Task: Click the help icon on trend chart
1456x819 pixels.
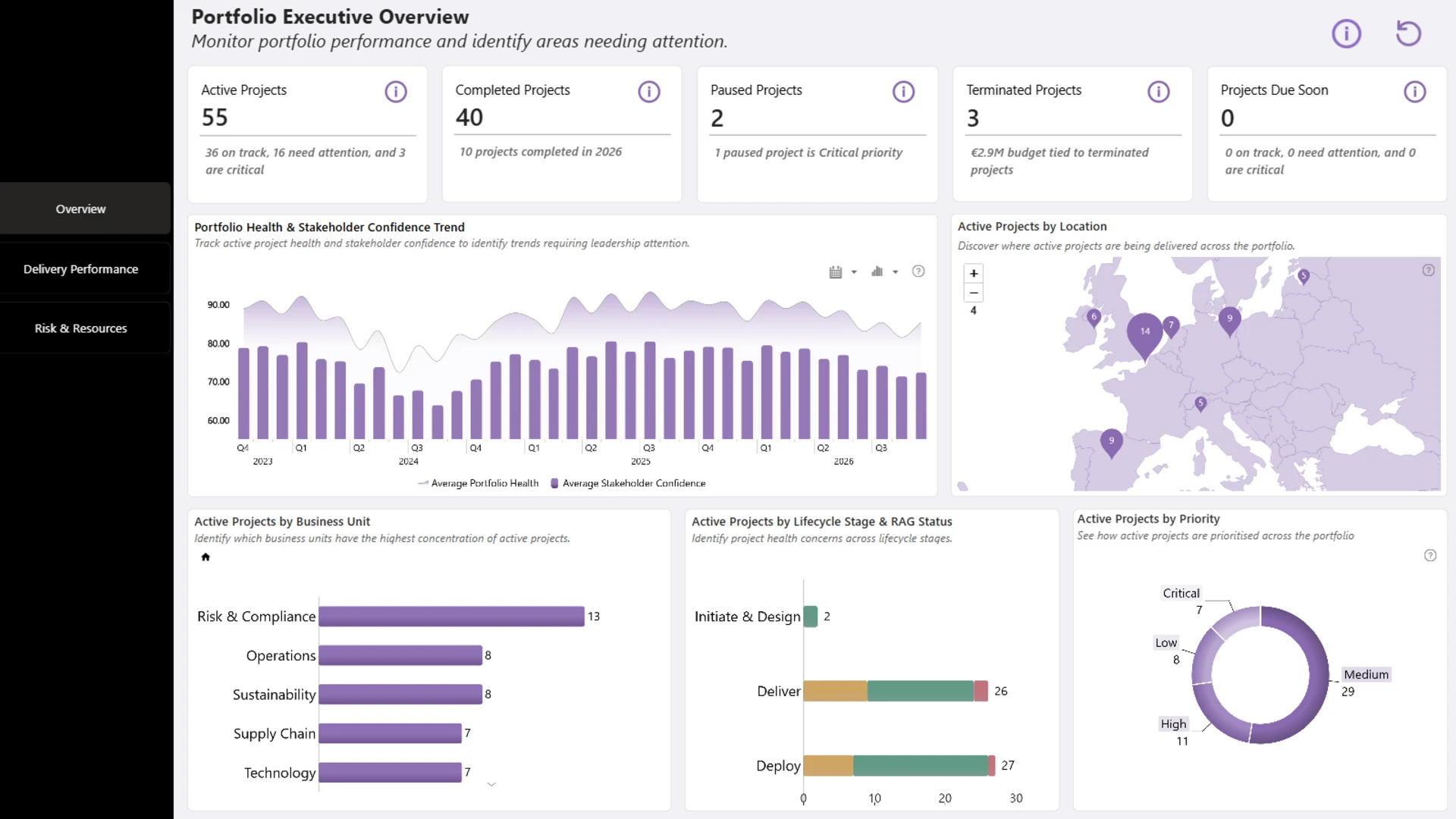Action: 918,271
